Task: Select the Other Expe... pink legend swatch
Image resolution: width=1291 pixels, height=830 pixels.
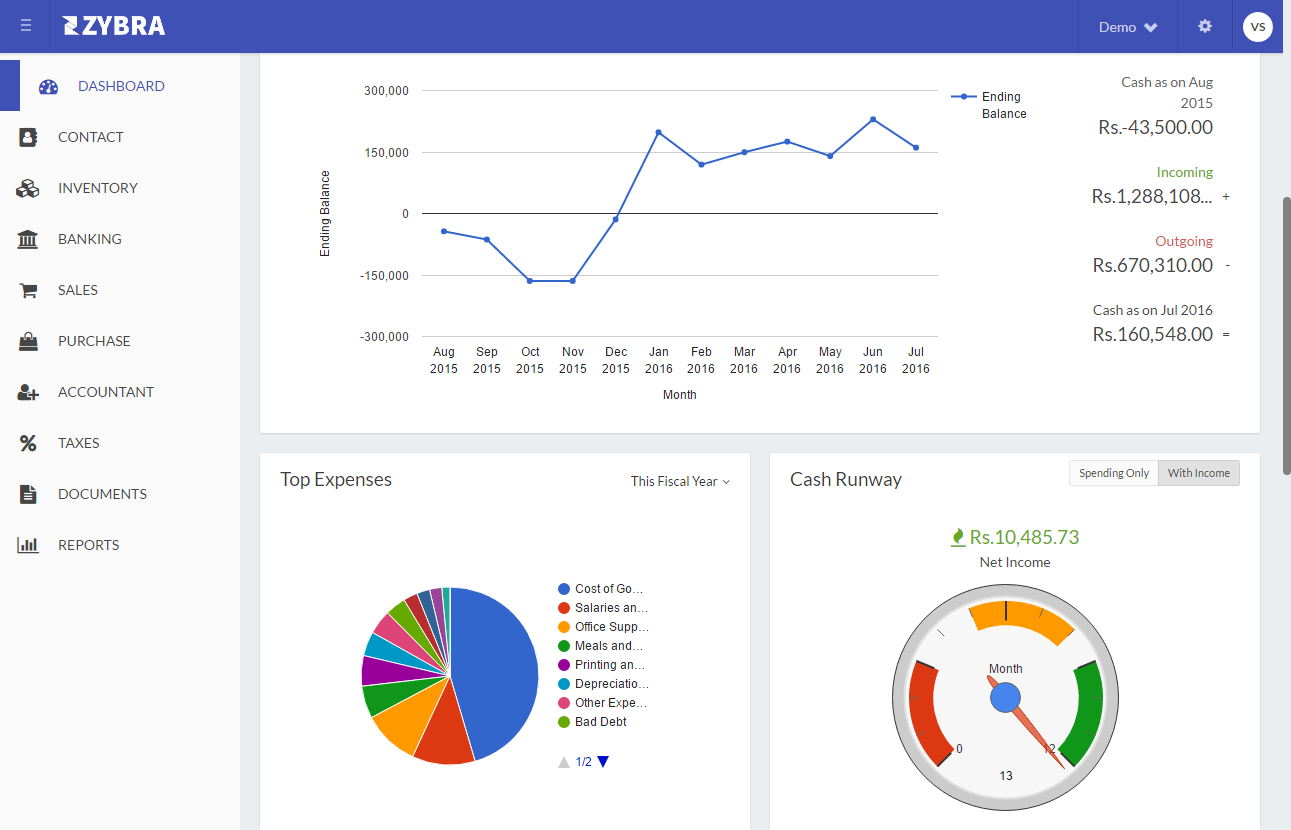Action: (x=564, y=703)
